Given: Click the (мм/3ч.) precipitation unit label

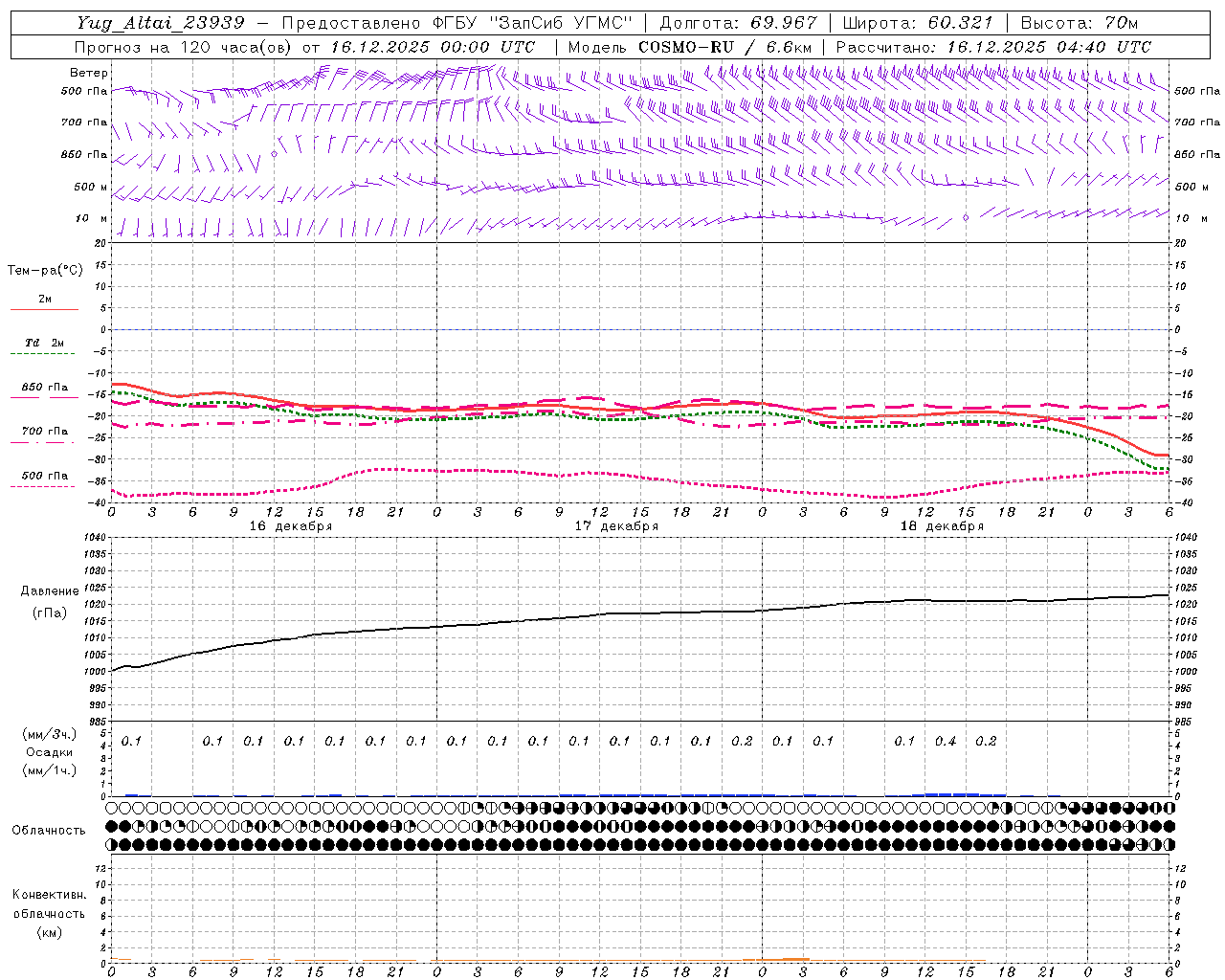Looking at the screenshot, I should pyautogui.click(x=49, y=734).
